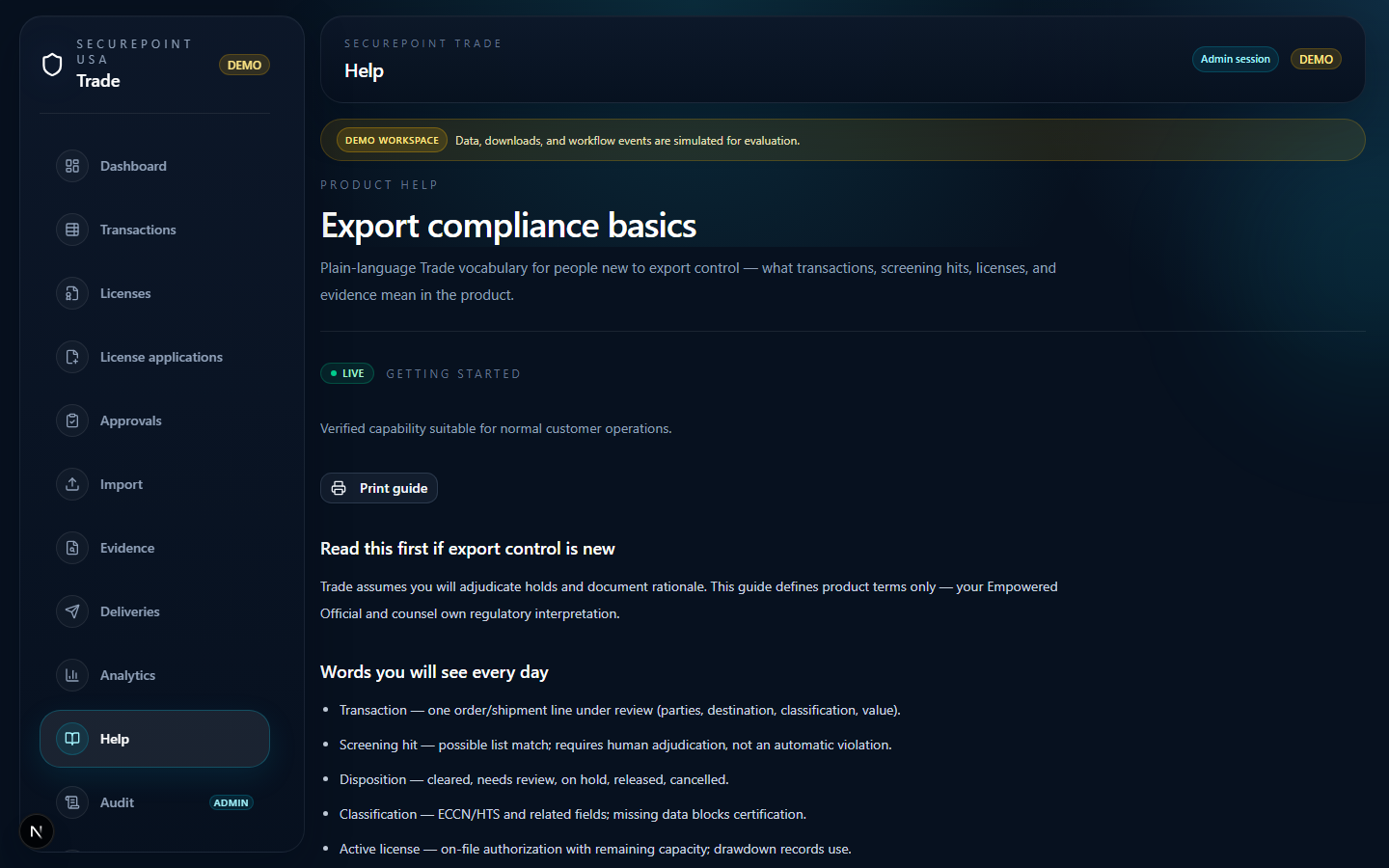This screenshot has width=1389, height=868.
Task: Click the round N badge icon
Action: pyautogui.click(x=37, y=831)
